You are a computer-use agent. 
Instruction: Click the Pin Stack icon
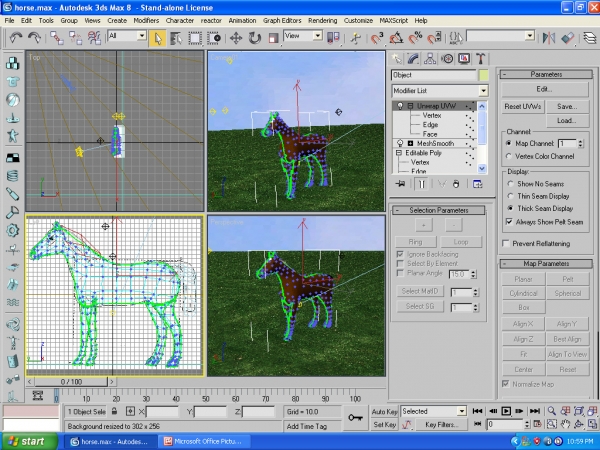pyautogui.click(x=400, y=184)
